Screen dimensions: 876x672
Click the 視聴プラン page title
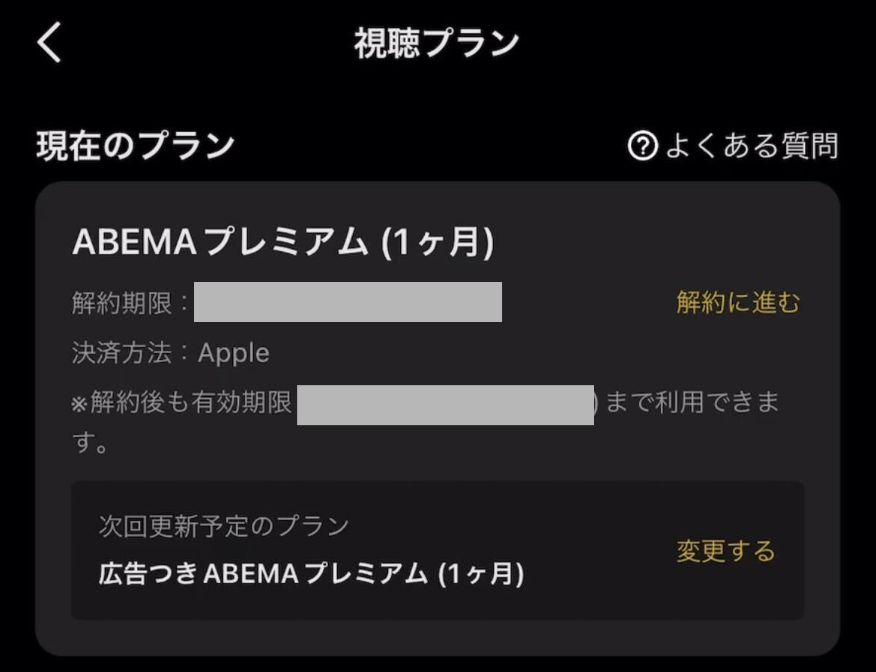(x=437, y=44)
